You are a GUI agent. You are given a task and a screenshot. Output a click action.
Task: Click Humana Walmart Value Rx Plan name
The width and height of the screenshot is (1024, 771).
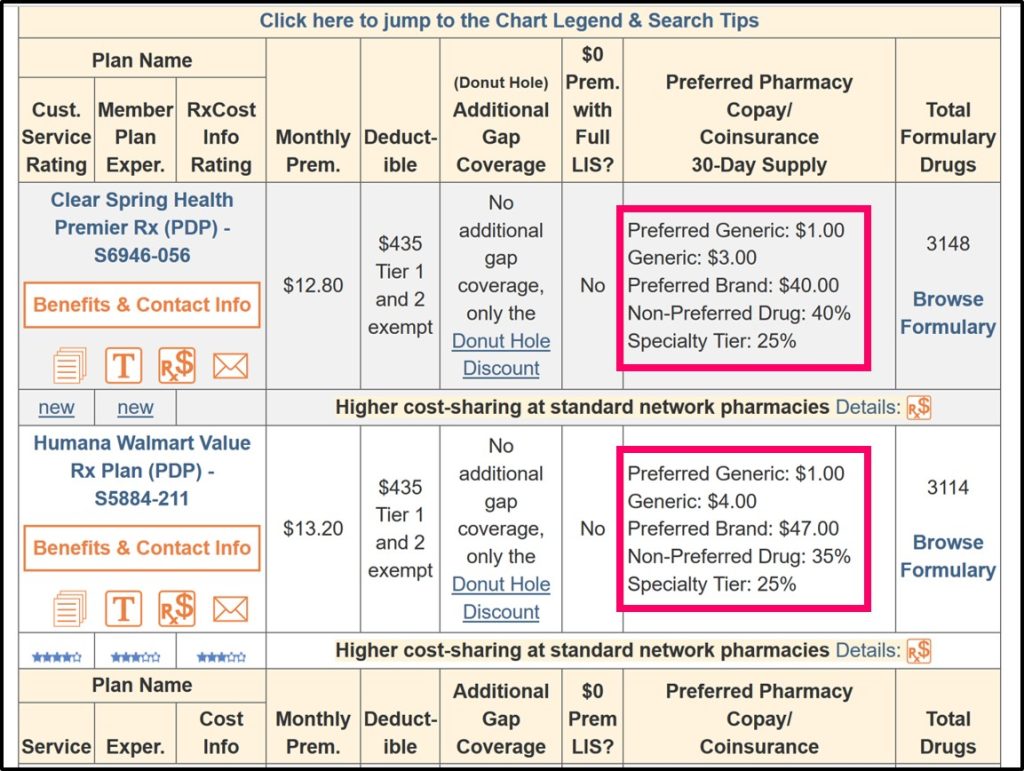click(142, 470)
